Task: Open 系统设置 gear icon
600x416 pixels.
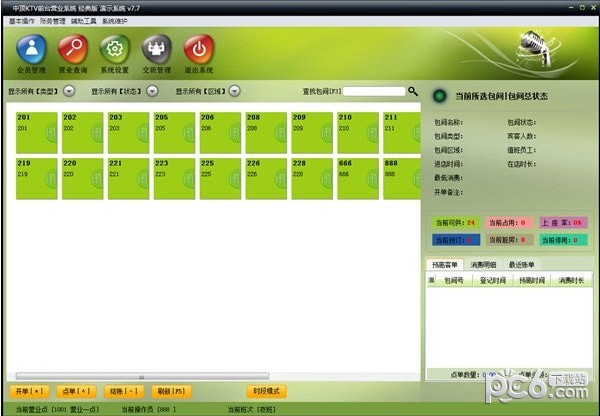Action: pos(115,50)
